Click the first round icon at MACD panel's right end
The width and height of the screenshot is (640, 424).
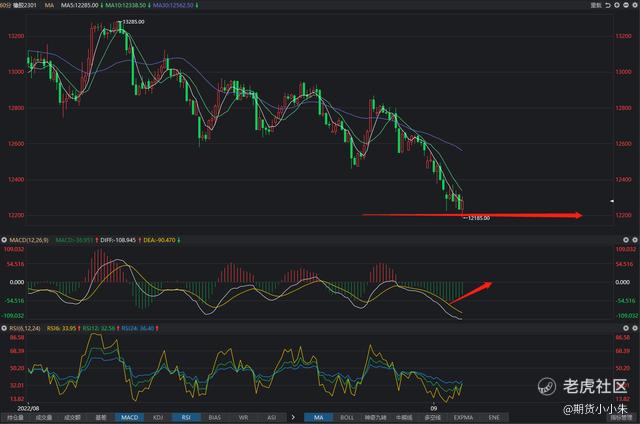pyautogui.click(x=626, y=240)
